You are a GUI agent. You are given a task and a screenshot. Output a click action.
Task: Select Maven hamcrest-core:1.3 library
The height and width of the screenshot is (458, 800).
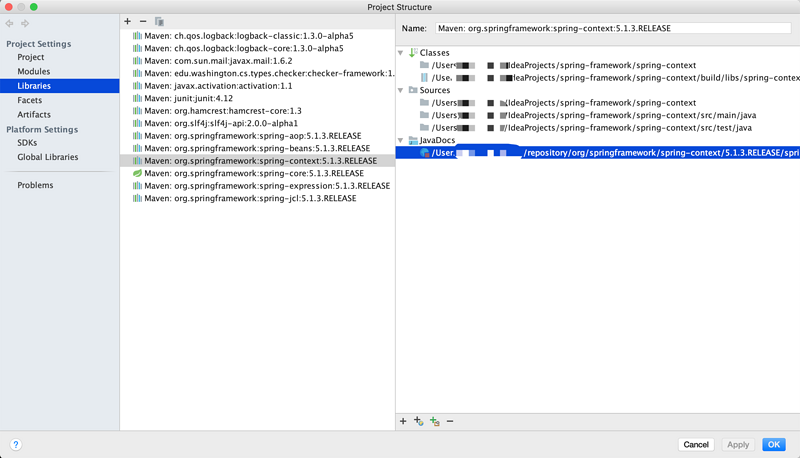click(x=258, y=111)
